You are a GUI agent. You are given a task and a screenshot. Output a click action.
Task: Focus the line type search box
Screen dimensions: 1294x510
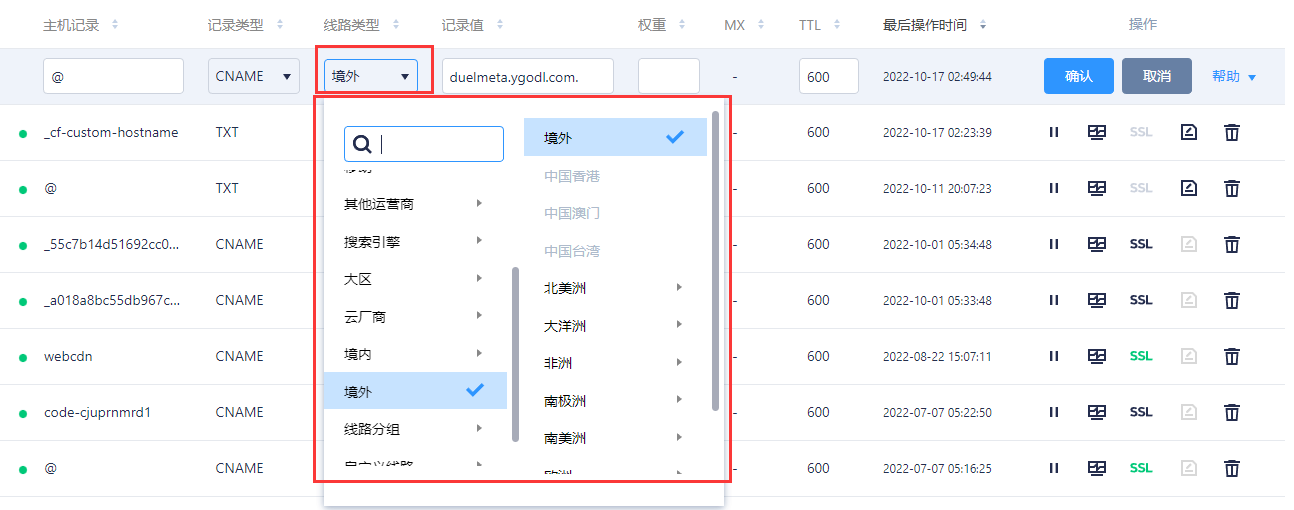point(424,144)
